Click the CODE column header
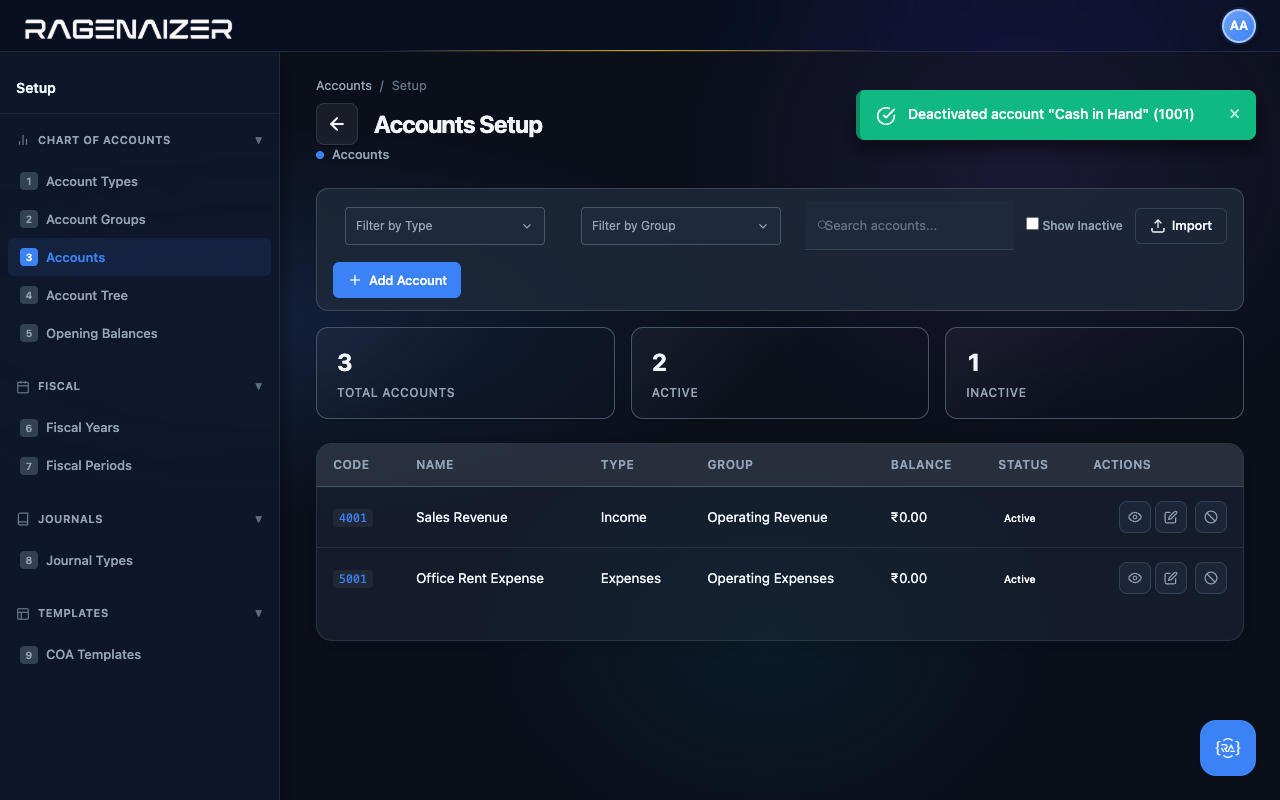This screenshot has height=800, width=1280. click(x=351, y=465)
